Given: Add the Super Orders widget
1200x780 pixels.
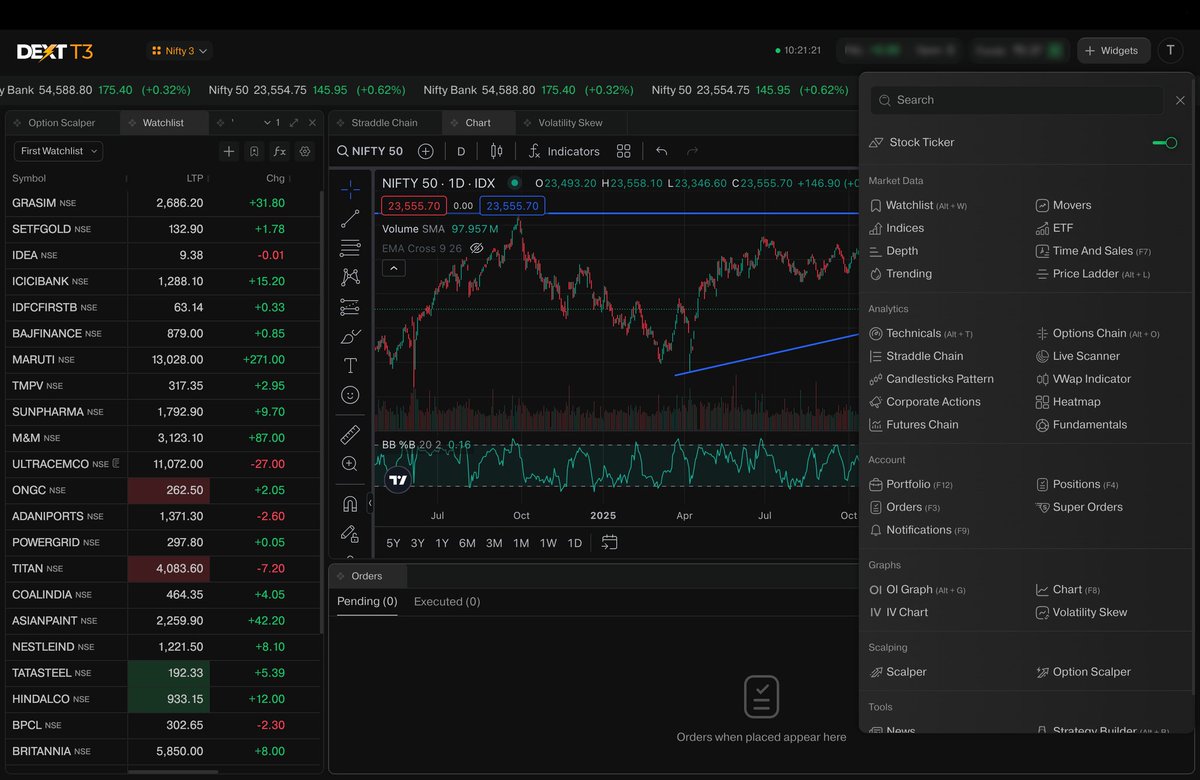Looking at the screenshot, I should (x=1079, y=507).
